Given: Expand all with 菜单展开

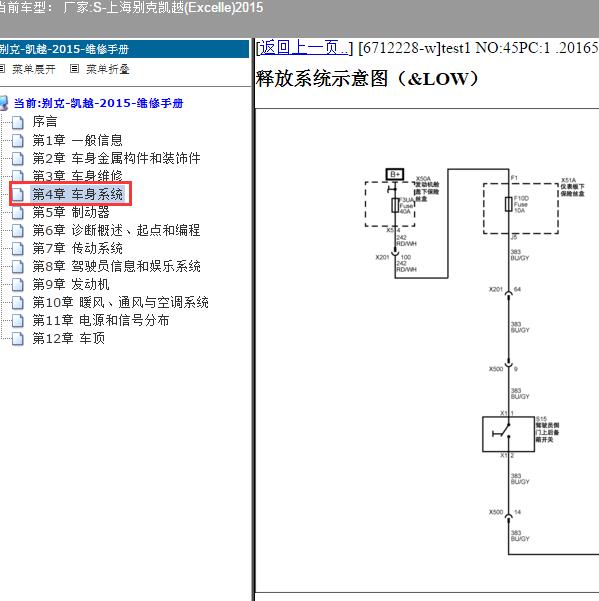Looking at the screenshot, I should (x=34, y=69).
